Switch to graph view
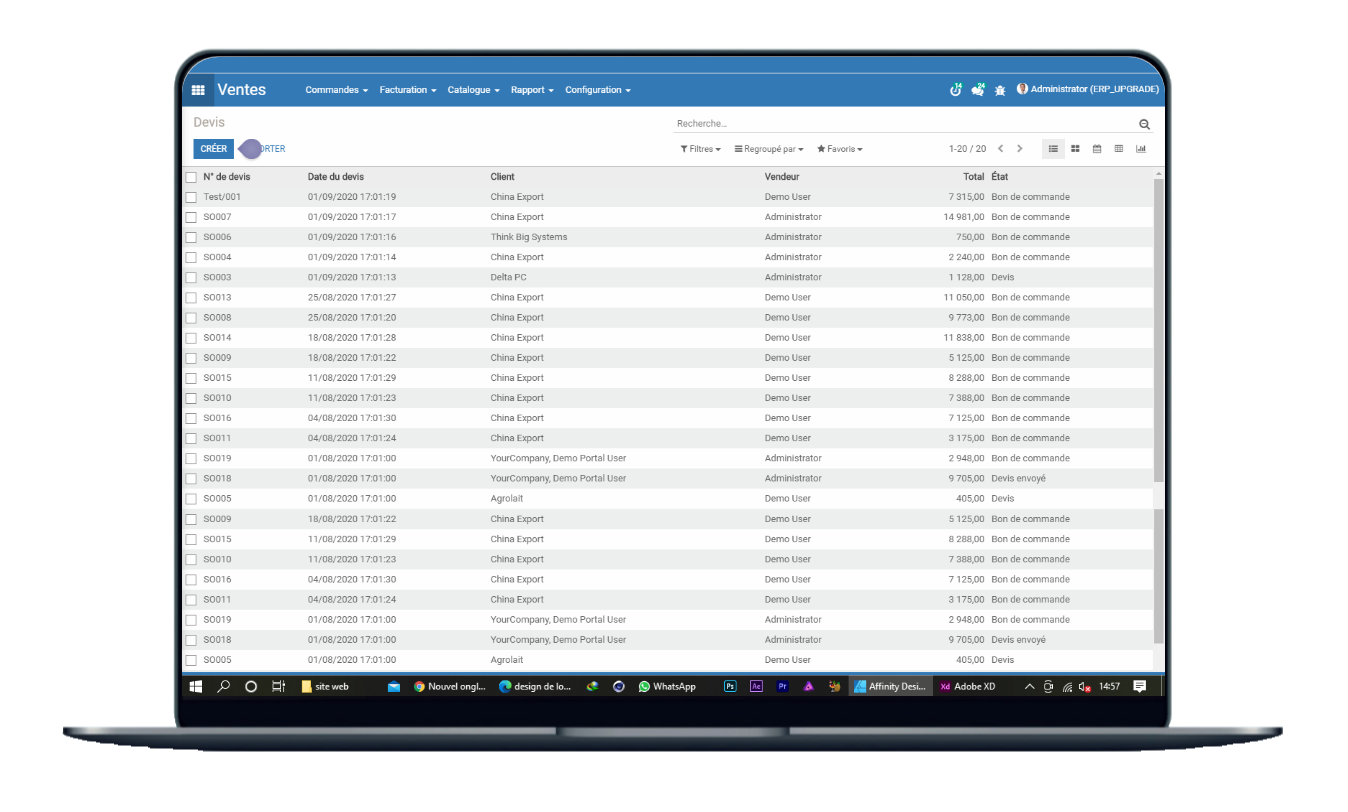This screenshot has height=812, width=1348. 1141,149
